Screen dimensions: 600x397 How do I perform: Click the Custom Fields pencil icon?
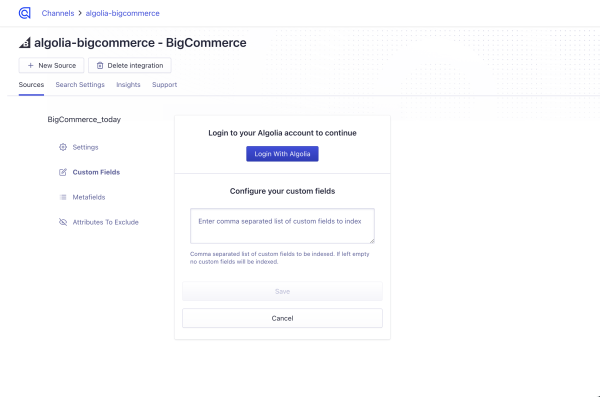[63, 172]
